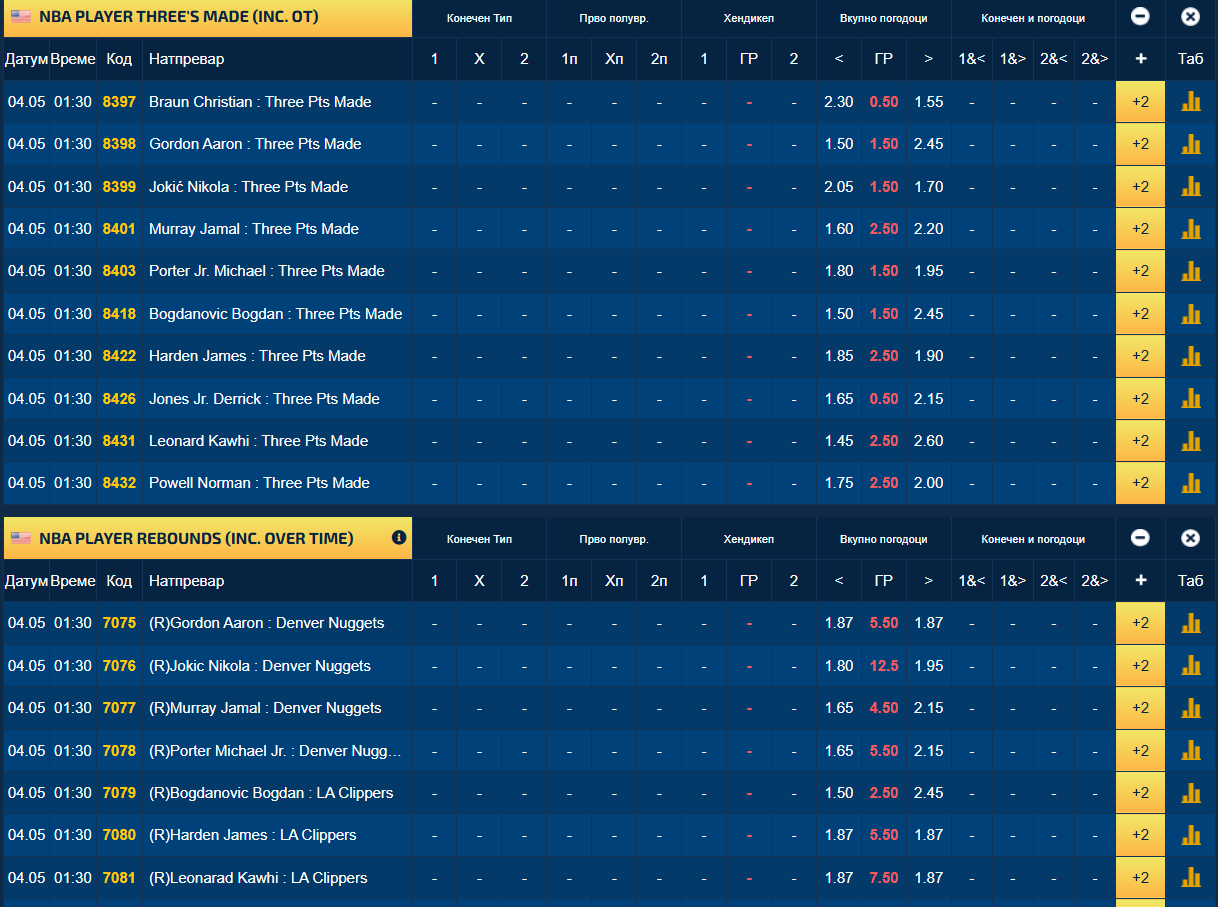Screen dimensions: 1218x907
Task: Open stats chart for Braun Christian row
Action: [x=1191, y=102]
